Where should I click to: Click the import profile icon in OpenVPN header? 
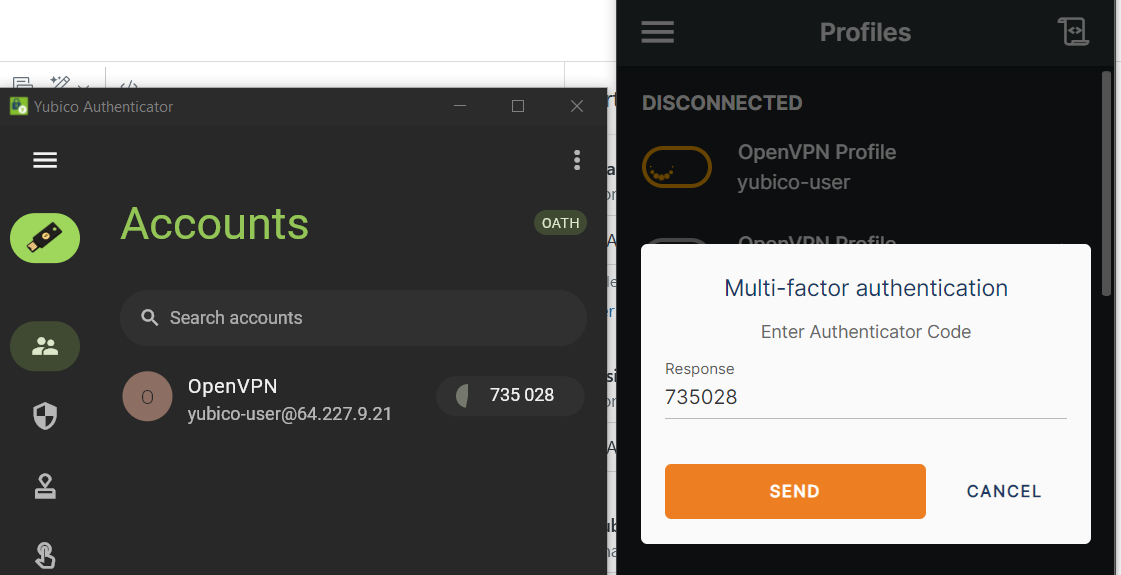1072,31
